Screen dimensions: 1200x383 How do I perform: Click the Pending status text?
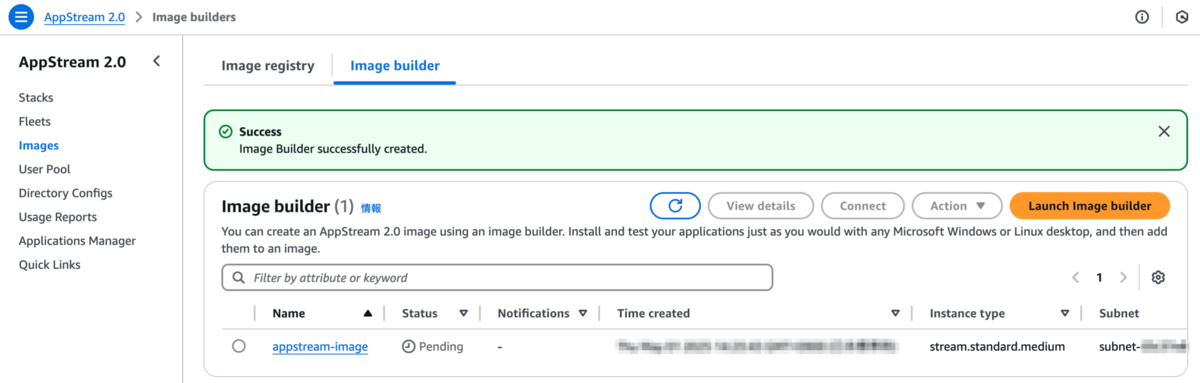pos(441,347)
